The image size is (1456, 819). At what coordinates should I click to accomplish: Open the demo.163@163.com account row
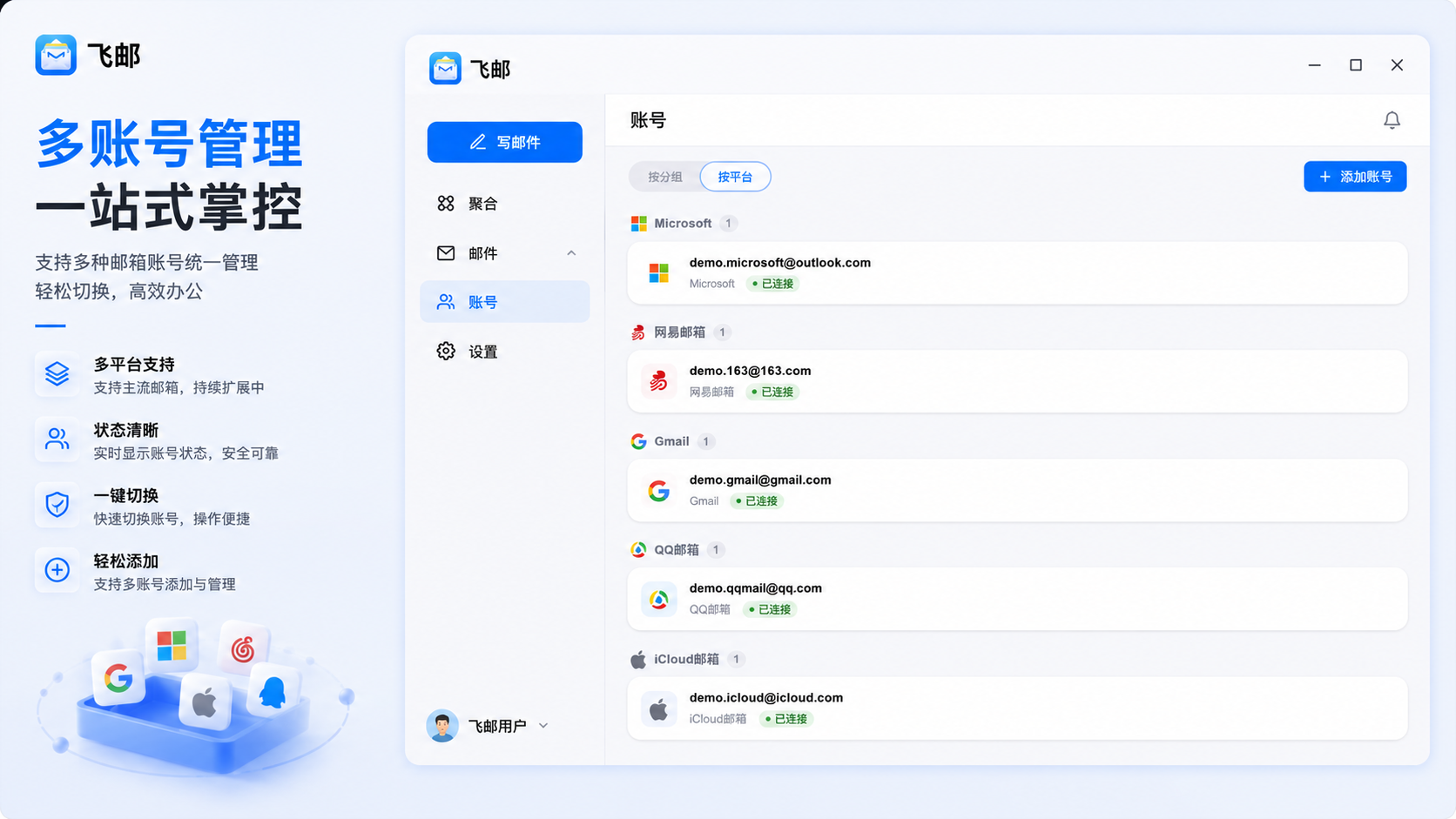pos(1017,381)
